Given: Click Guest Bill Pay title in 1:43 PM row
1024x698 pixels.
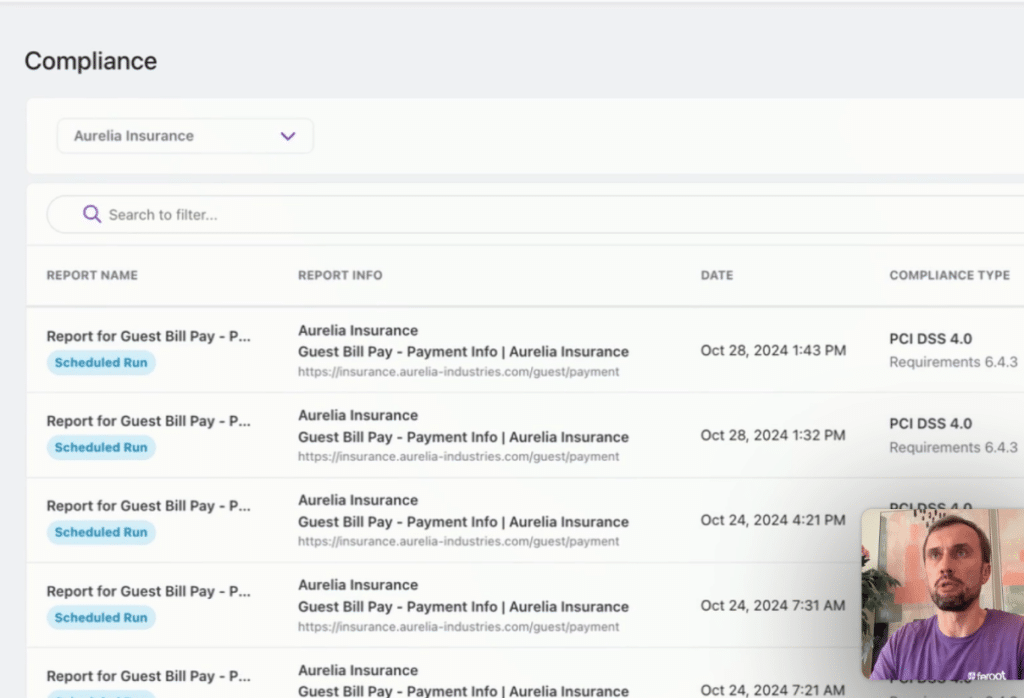Looking at the screenshot, I should pos(463,352).
